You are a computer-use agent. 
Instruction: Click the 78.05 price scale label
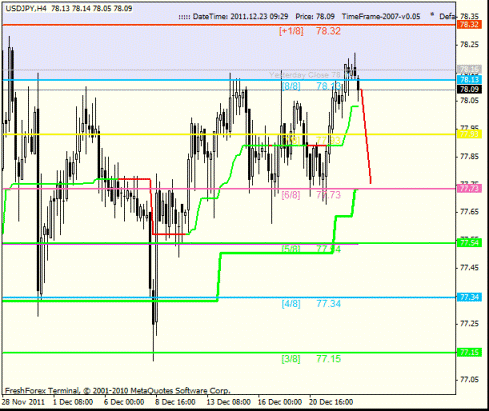point(469,101)
